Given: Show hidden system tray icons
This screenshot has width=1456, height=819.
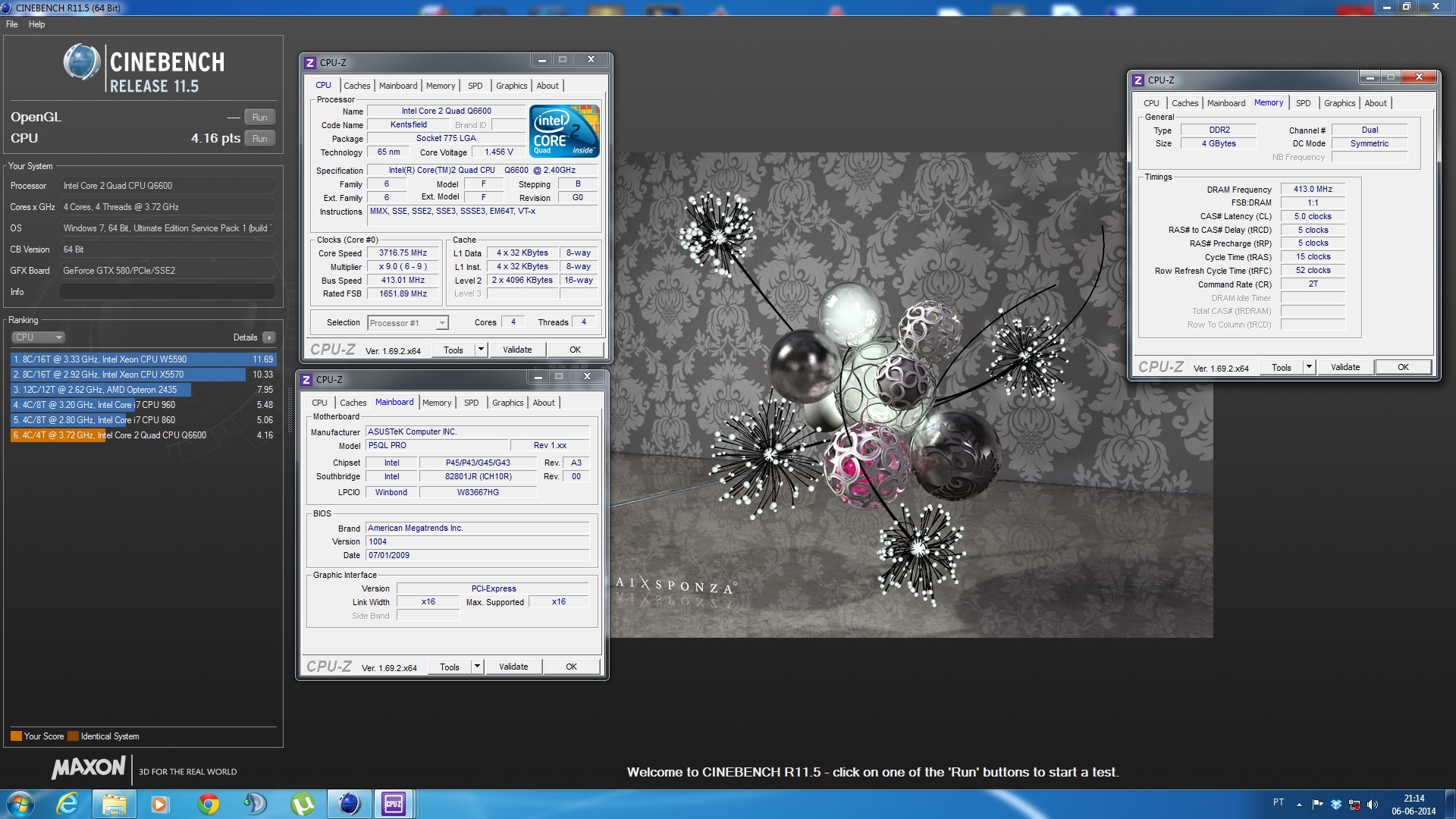Looking at the screenshot, I should 1299,805.
